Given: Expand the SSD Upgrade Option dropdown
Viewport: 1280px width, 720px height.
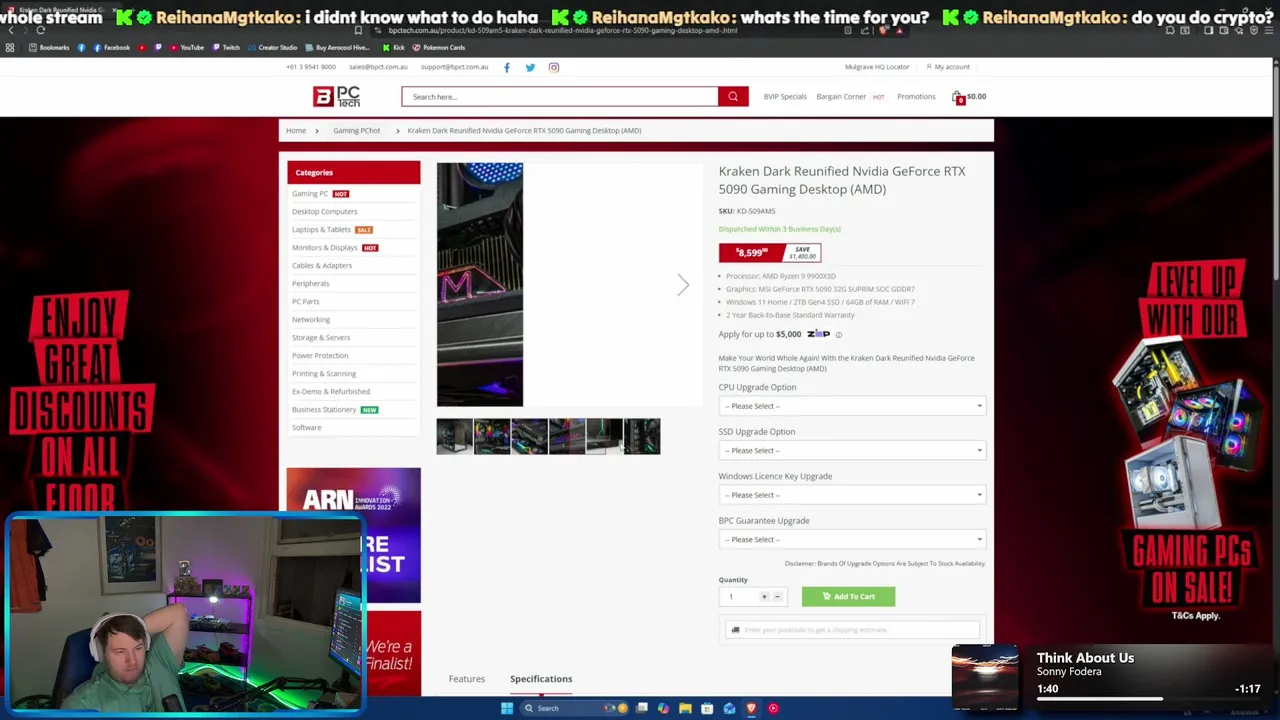Looking at the screenshot, I should coord(851,450).
